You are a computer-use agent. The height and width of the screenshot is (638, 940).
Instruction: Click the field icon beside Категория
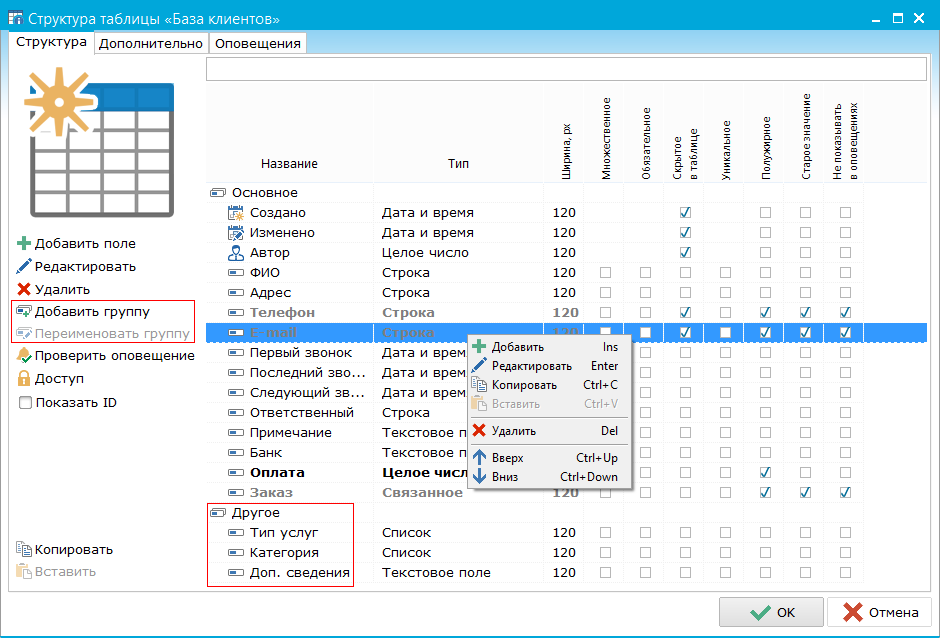point(236,553)
